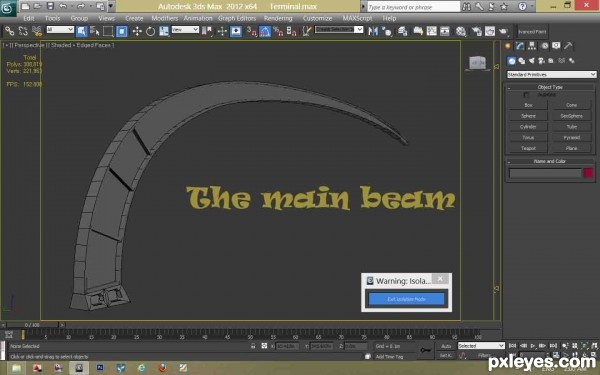Toggle Select and Manipulate icon
Viewport: 600px width, 375px height.
tap(222, 31)
